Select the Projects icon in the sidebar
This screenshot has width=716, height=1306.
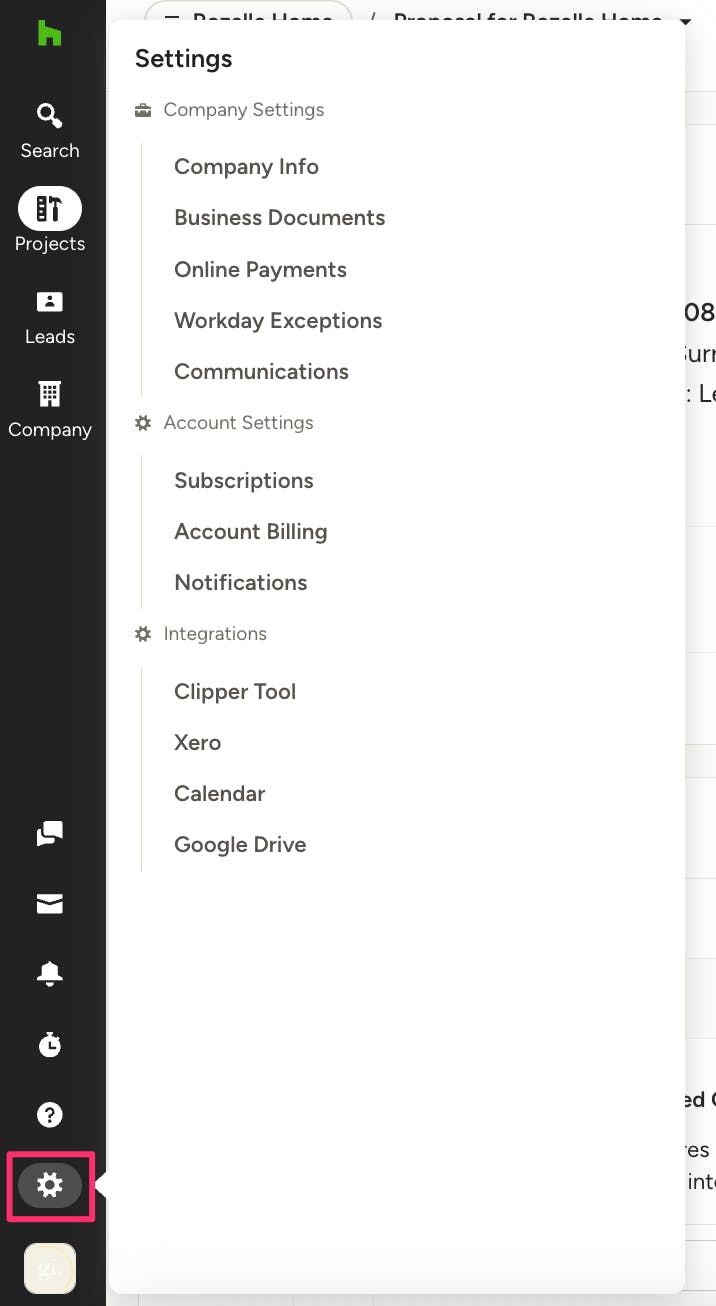[49, 210]
